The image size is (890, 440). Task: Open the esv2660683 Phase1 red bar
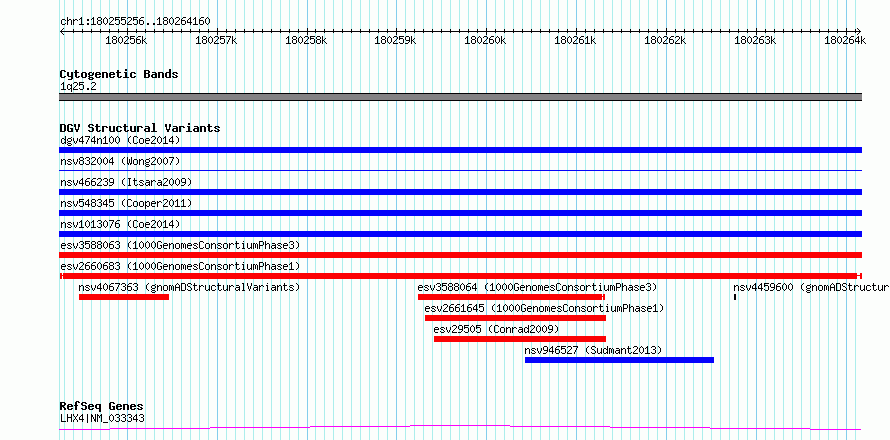coord(460,276)
